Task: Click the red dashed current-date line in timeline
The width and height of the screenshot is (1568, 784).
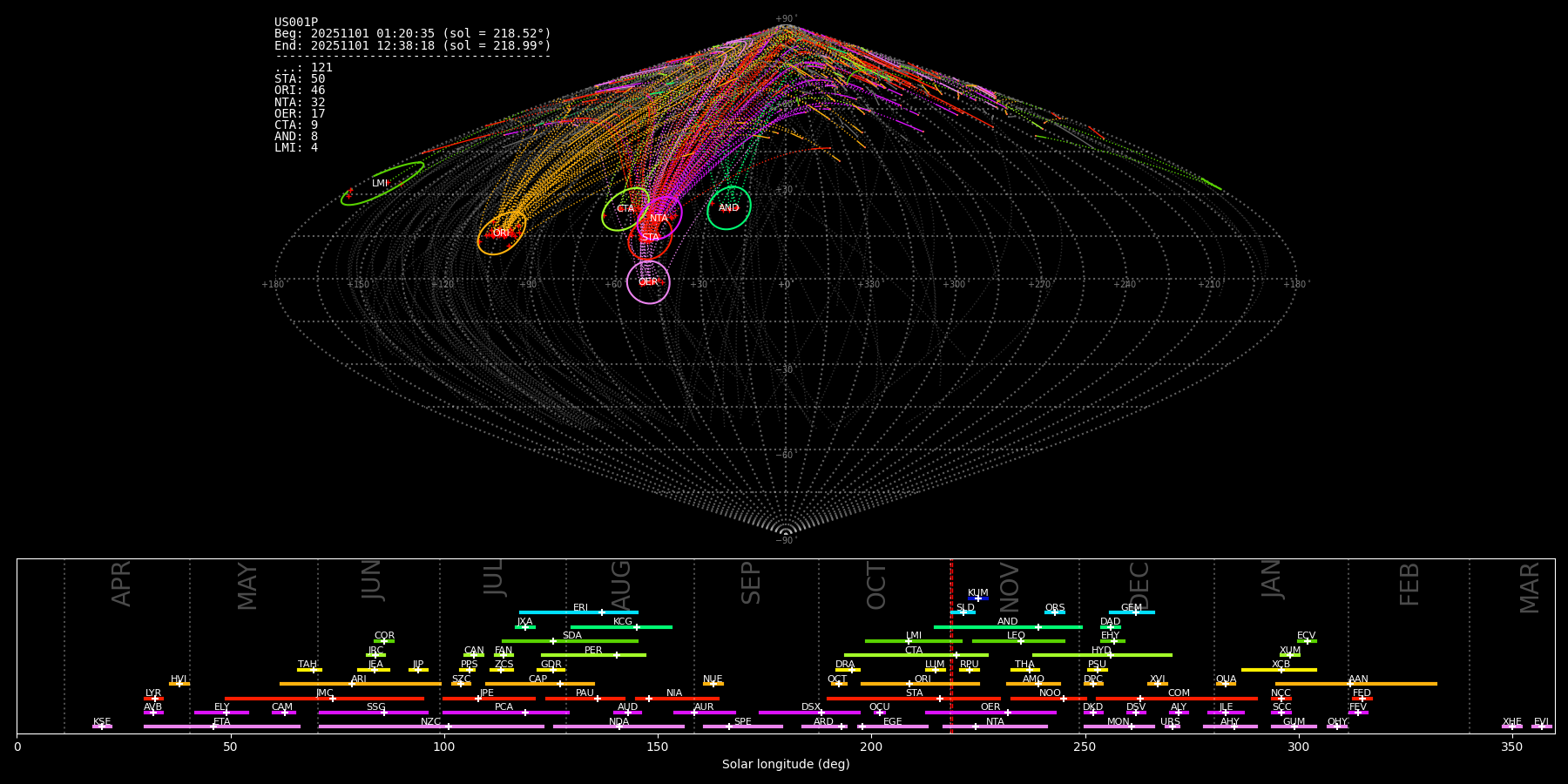Action: (x=951, y=646)
